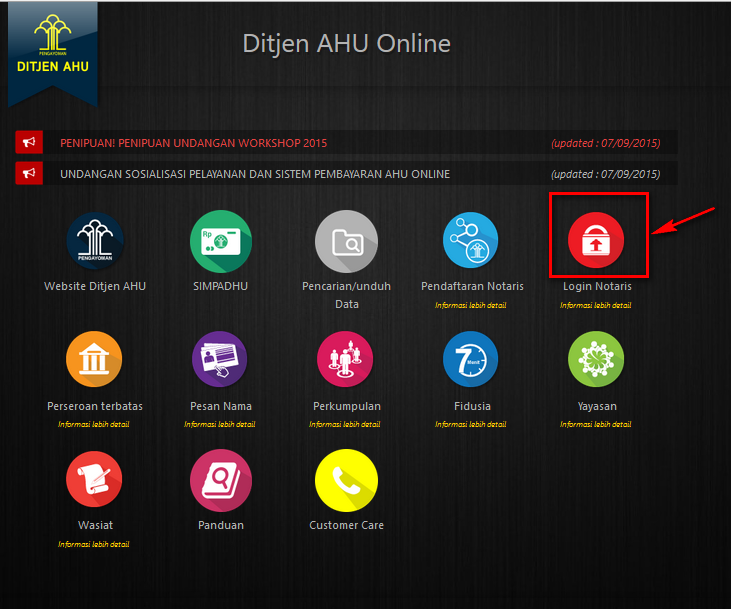This screenshot has width=731, height=609.
Task: Click Informasi lebih detail under Wasiat
Action: (x=94, y=544)
